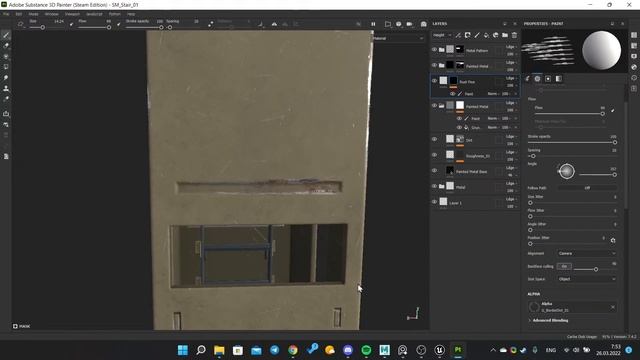Open the Window menu

pos(51,14)
